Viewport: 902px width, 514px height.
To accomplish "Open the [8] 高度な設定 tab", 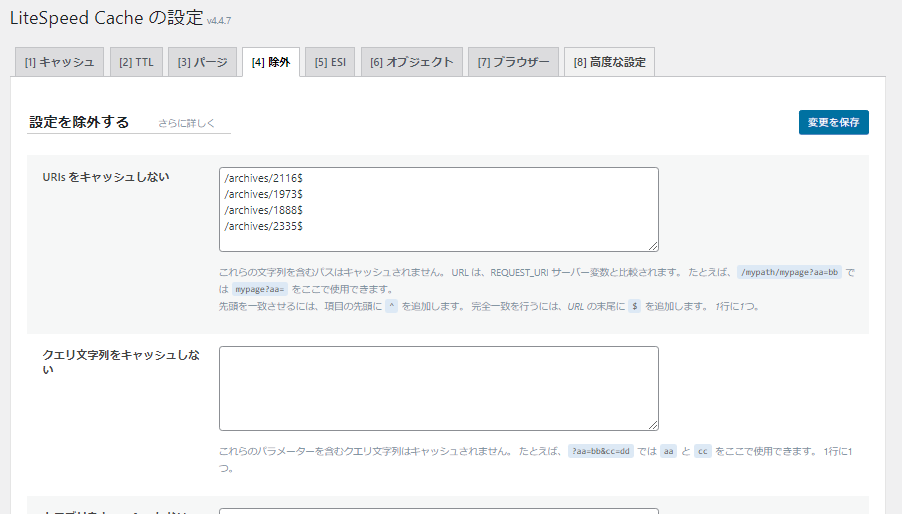I will 609,62.
